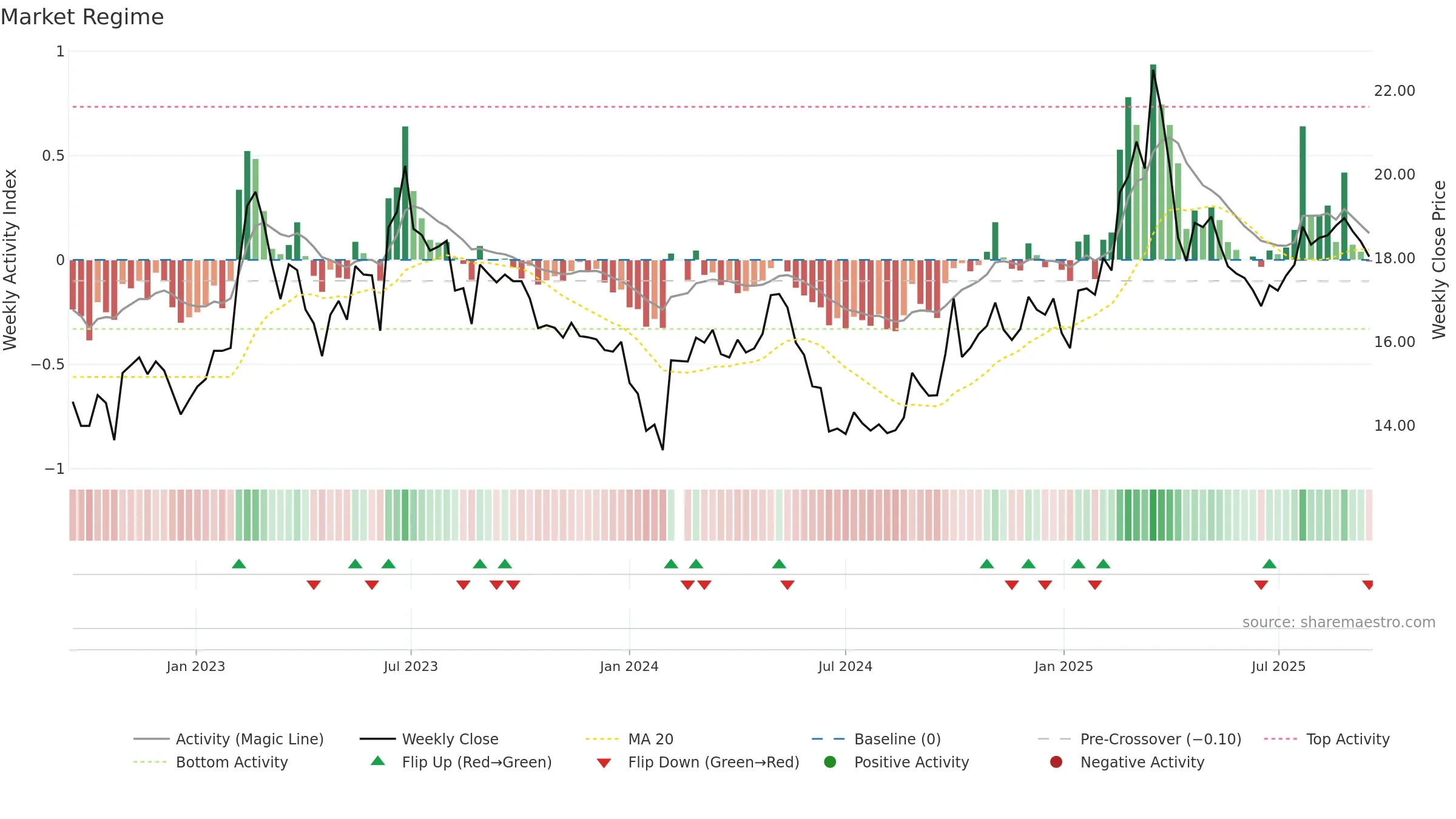The image size is (1456, 819).
Task: Click the Jan 2023 x-axis label
Action: tap(196, 666)
